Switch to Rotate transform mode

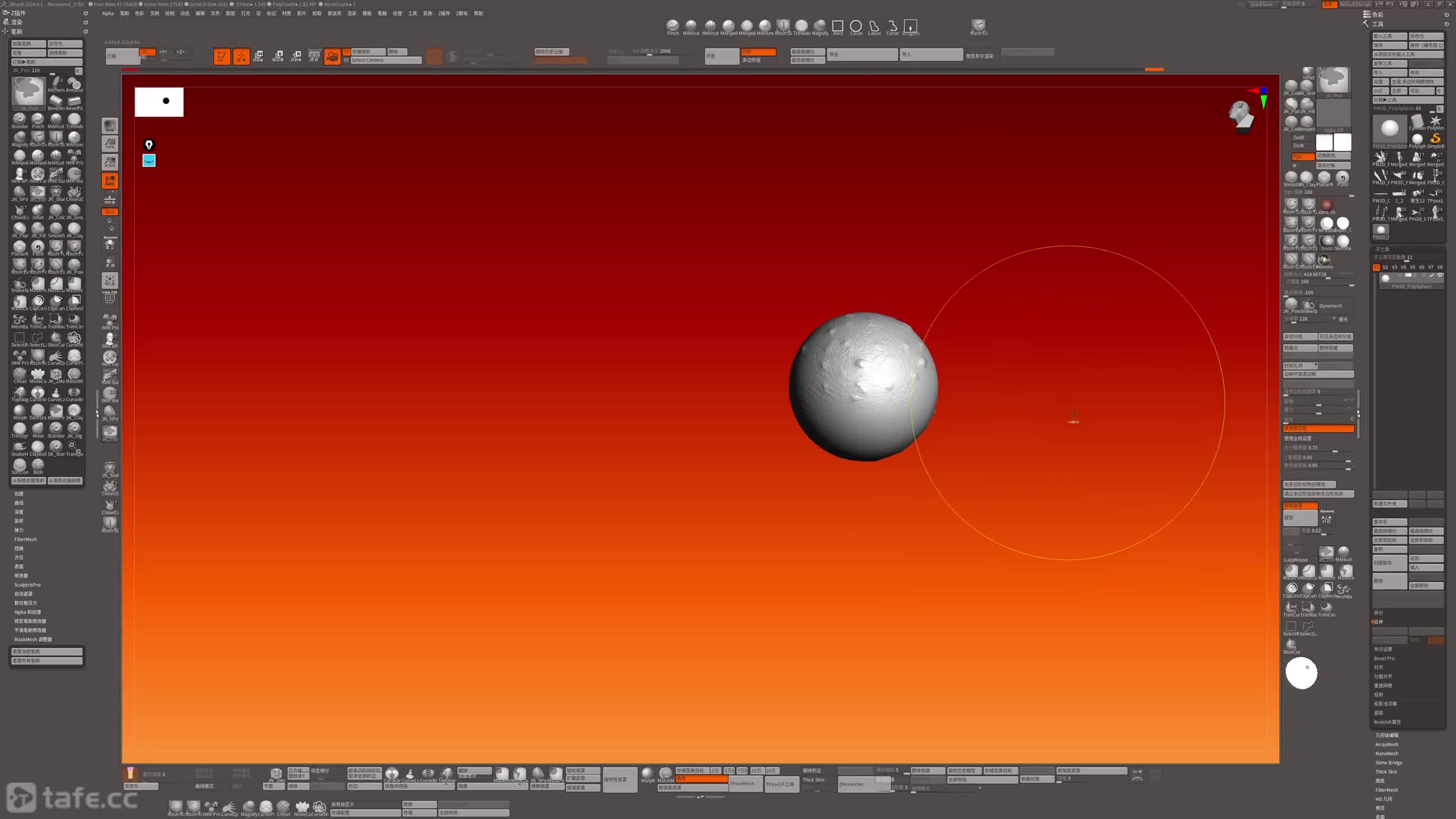pos(296,56)
